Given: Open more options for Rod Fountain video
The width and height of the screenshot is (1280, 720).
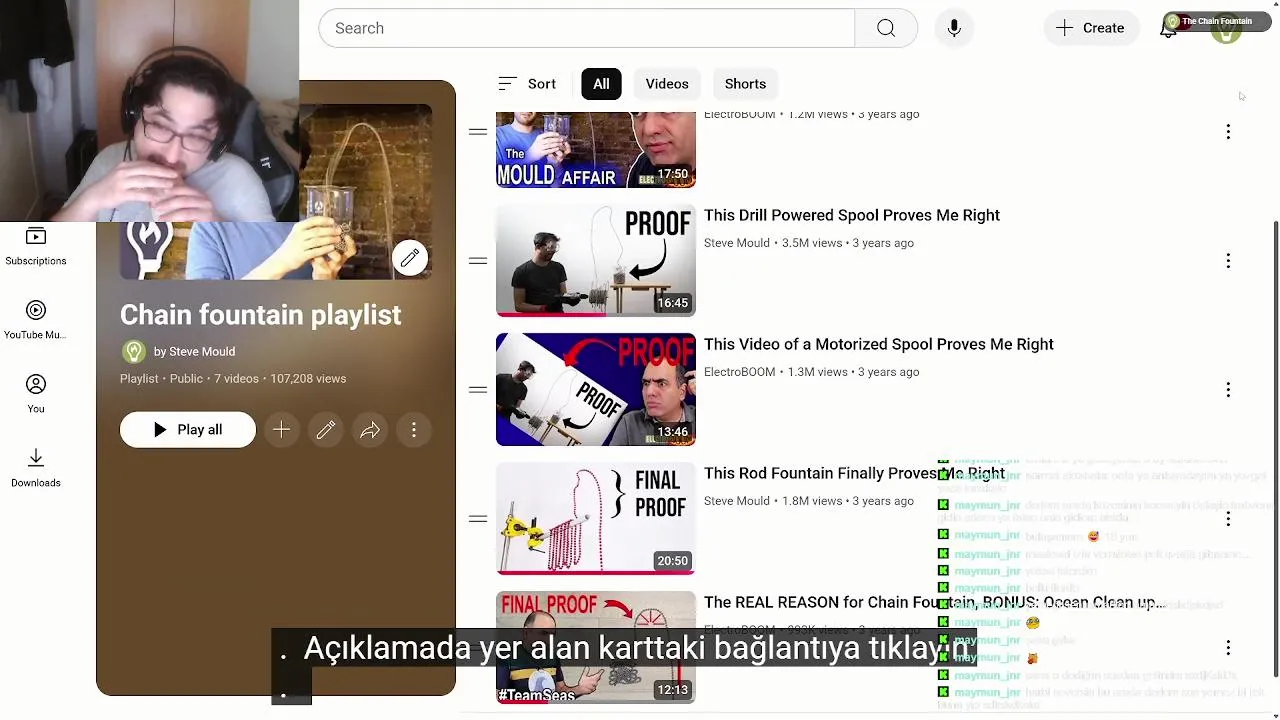Looking at the screenshot, I should point(1228,519).
